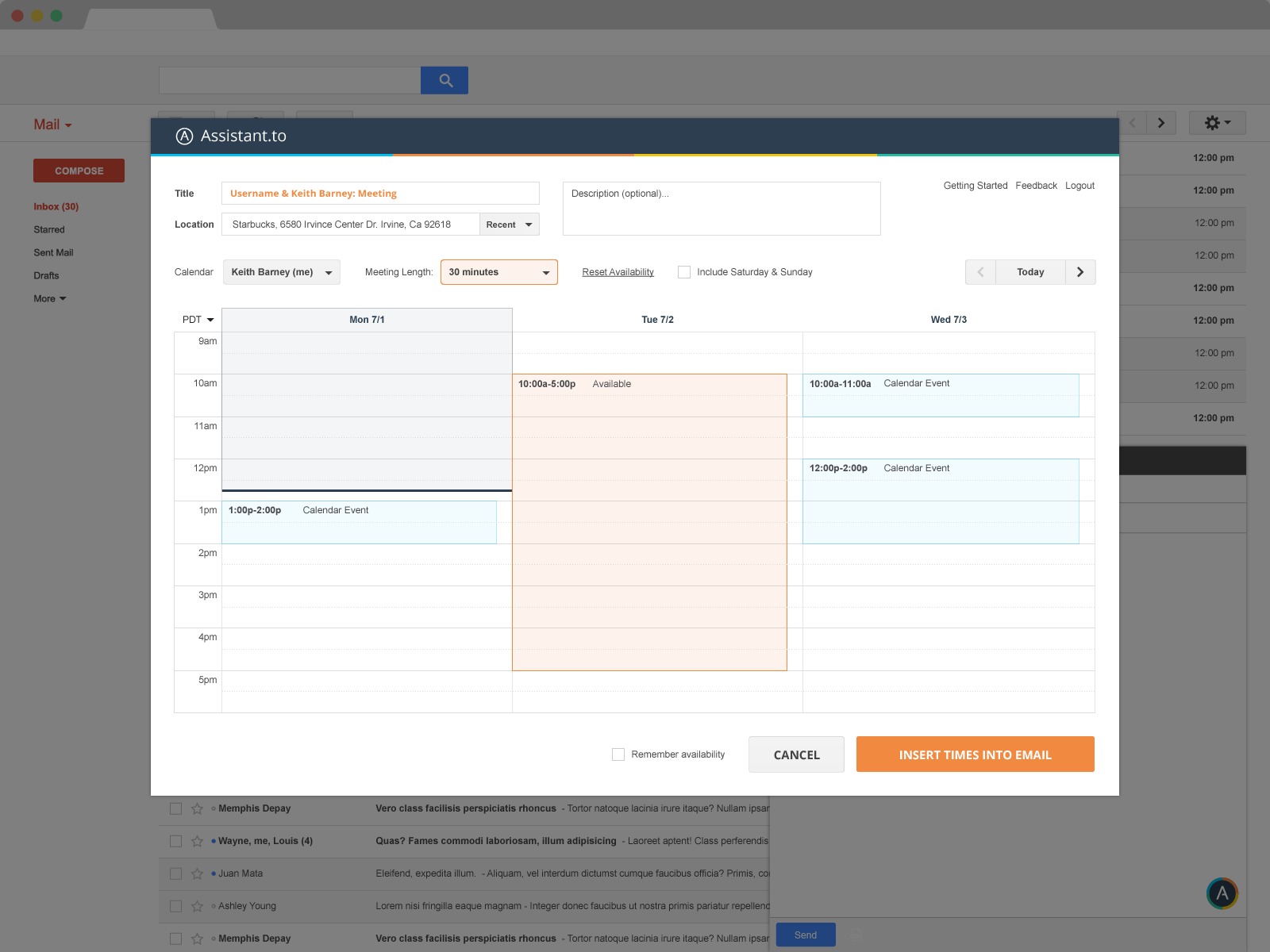Open the Recent locations dropdown
1270x952 pixels.
509,225
